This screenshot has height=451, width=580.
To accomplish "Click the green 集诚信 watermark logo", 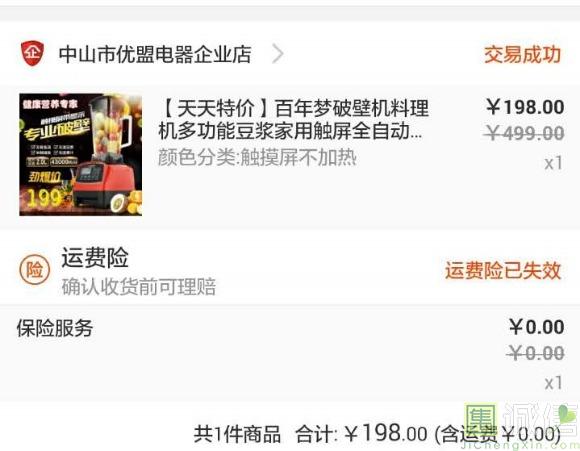I will pyautogui.click(x=521, y=426).
